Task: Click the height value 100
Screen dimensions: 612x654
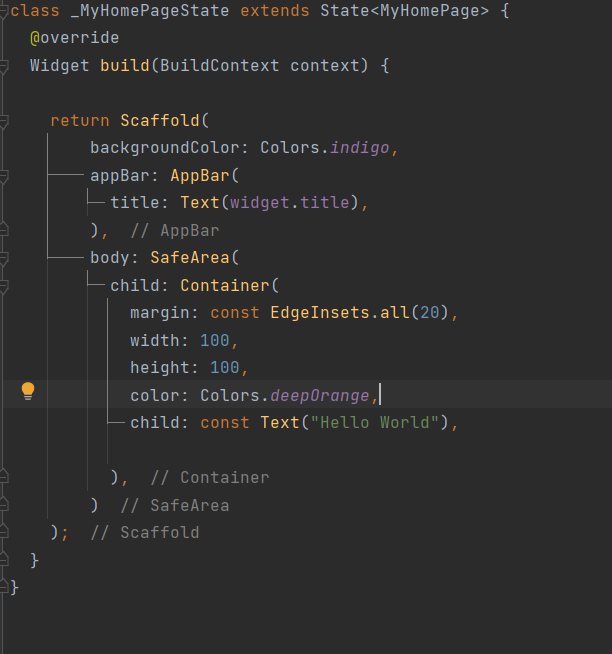Action: coord(224,368)
